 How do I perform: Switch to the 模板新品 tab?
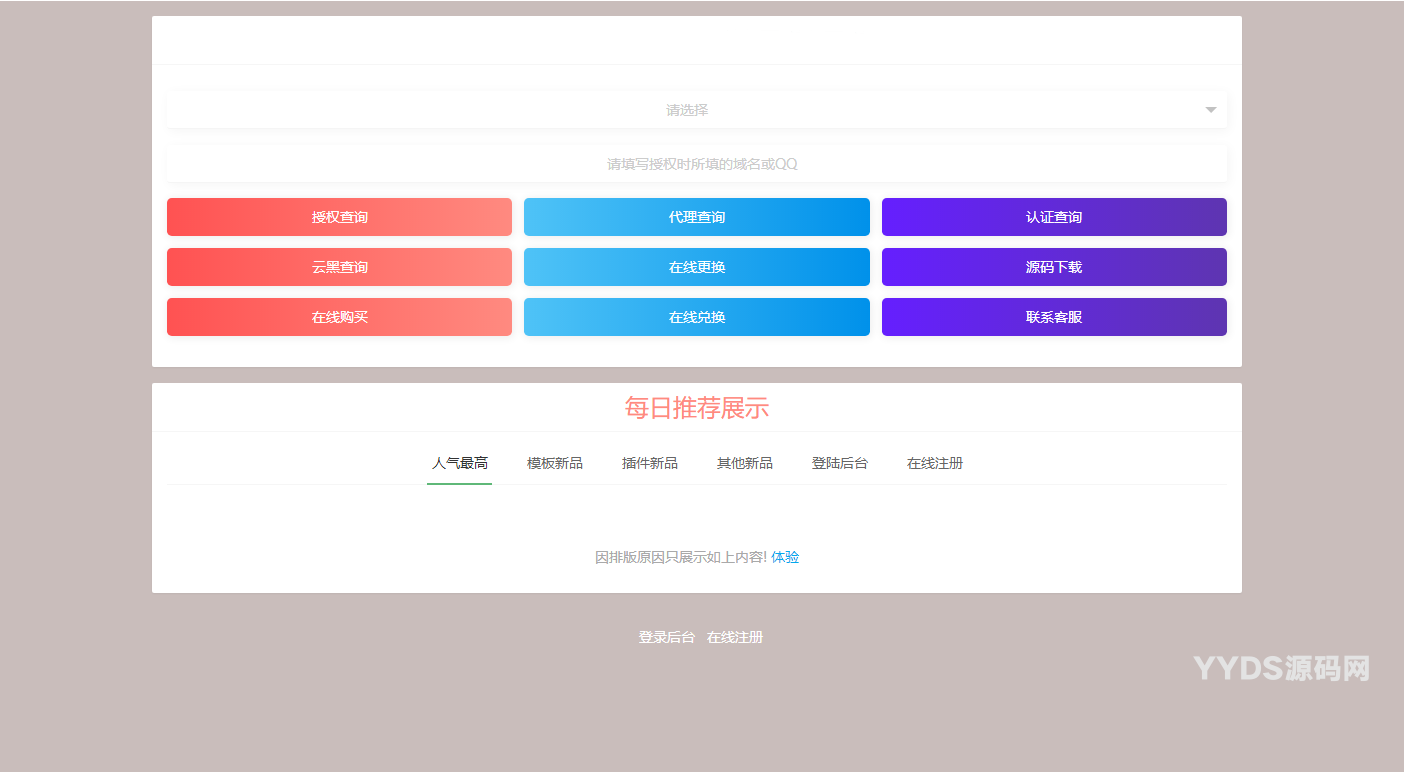click(x=554, y=463)
